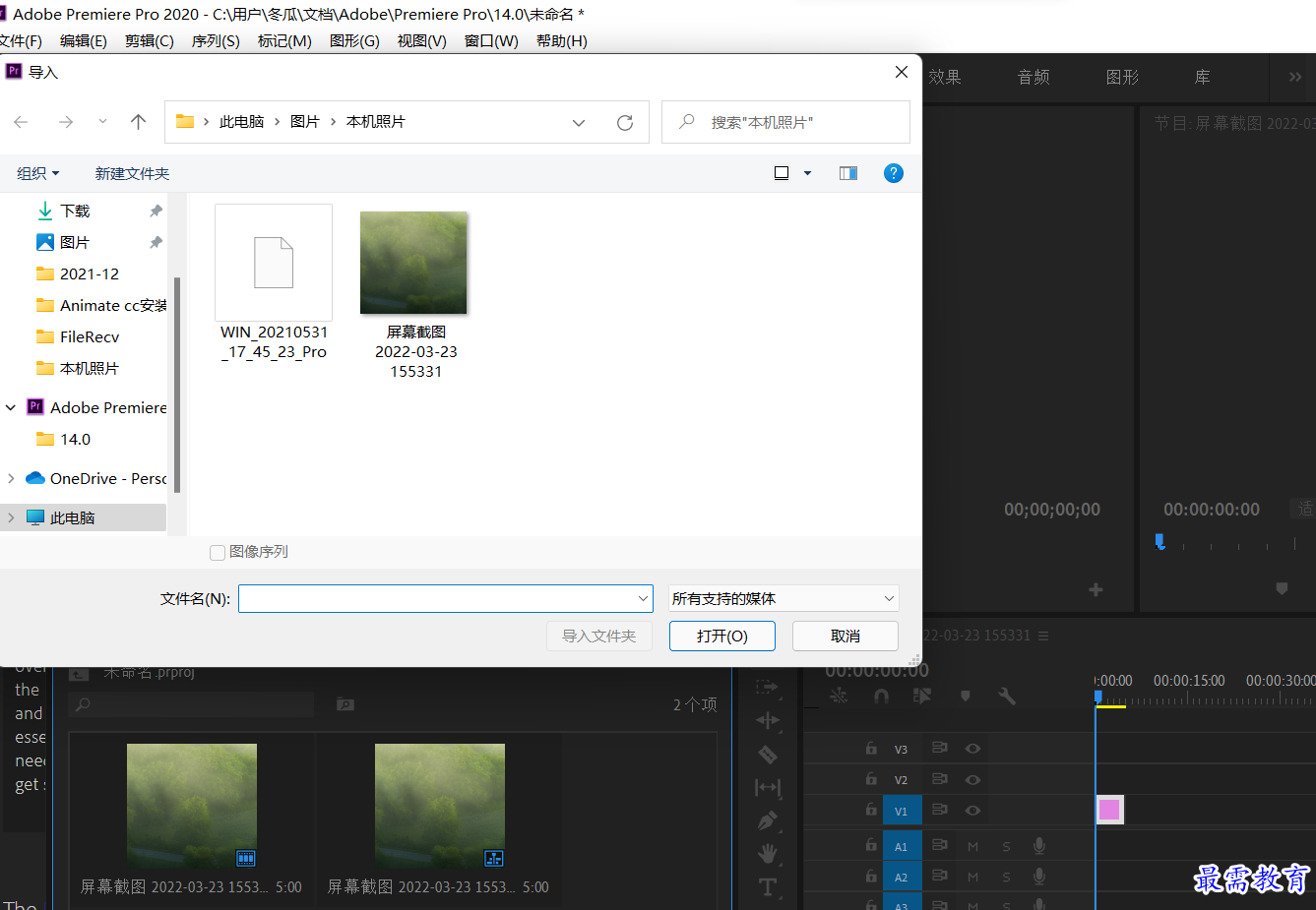
Task: Click project panel folder-up icon
Action: click(79, 673)
